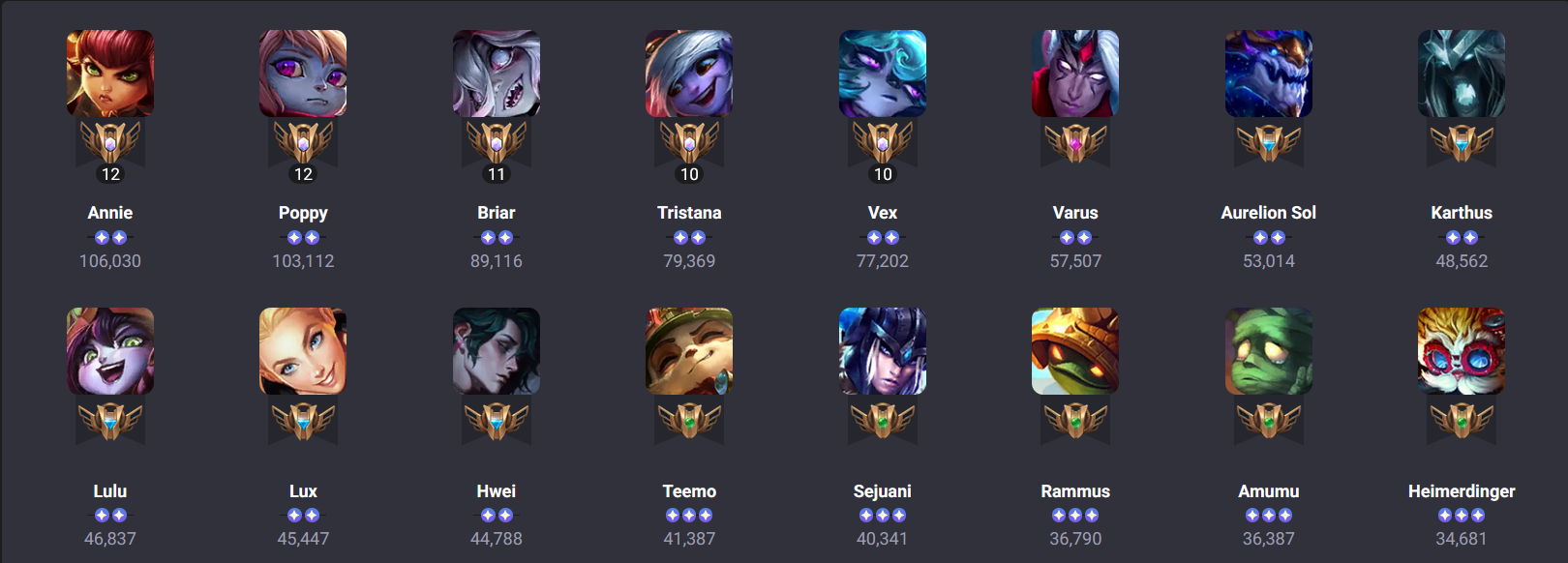The image size is (1568, 563).
Task: Open the Rammus champion portrait
Action: click(x=1075, y=351)
